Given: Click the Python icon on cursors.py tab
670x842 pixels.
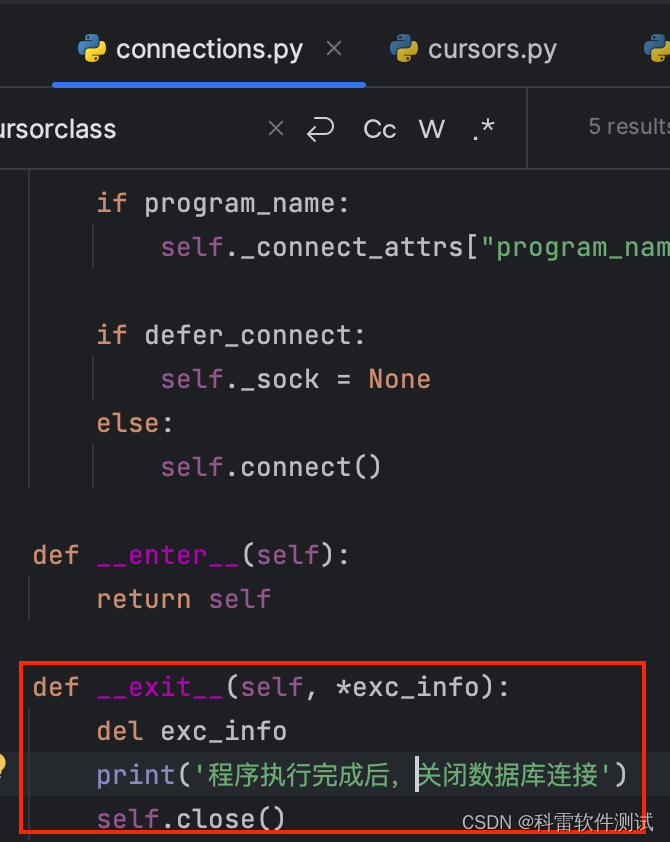Looking at the screenshot, I should click(404, 48).
